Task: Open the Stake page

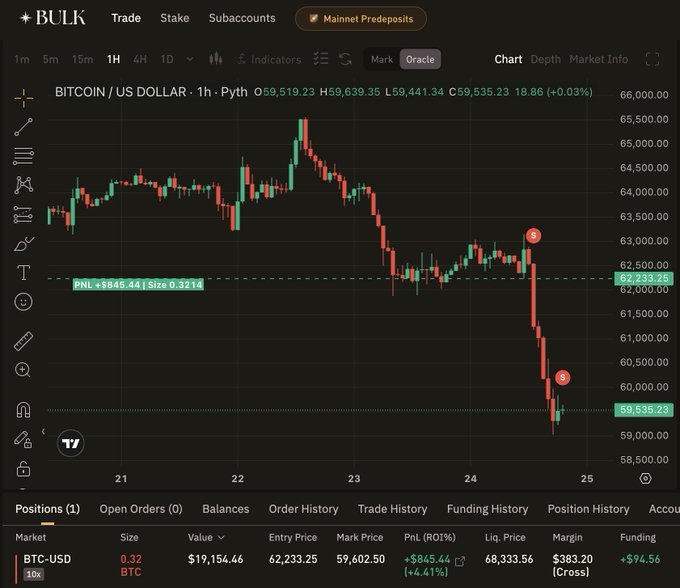Action: click(174, 18)
